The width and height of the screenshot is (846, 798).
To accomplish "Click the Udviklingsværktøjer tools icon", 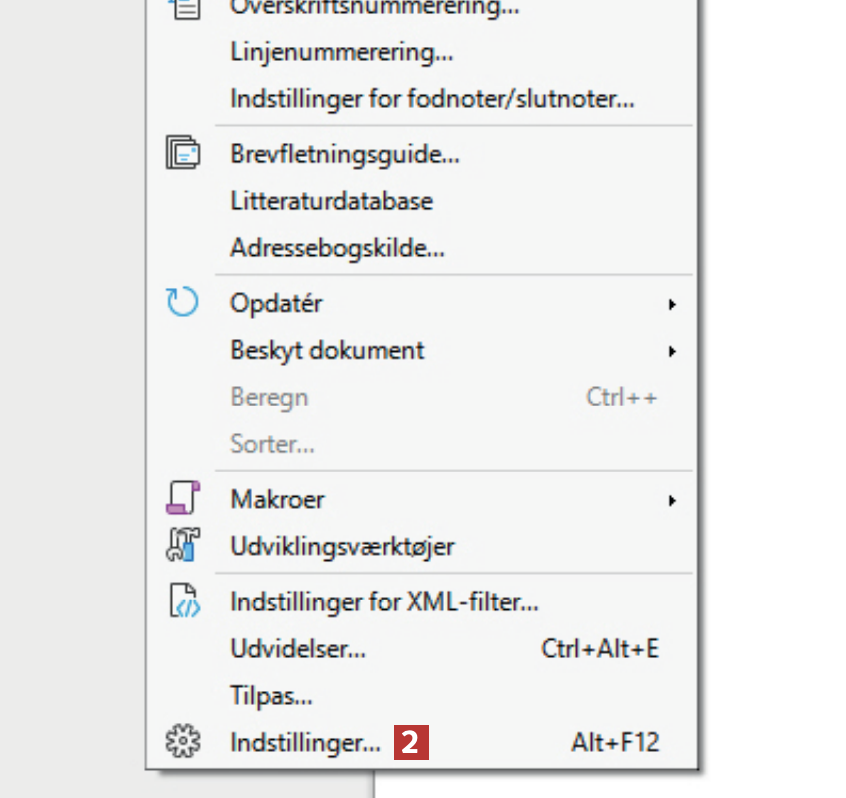I will point(183,546).
